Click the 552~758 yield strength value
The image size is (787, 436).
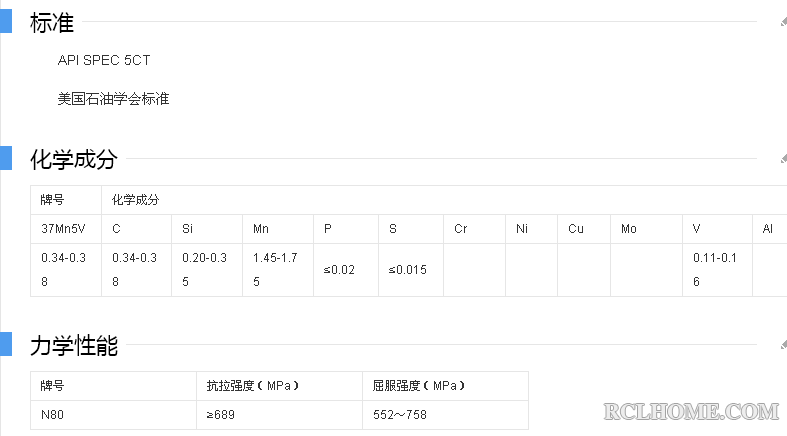pyautogui.click(x=445, y=415)
